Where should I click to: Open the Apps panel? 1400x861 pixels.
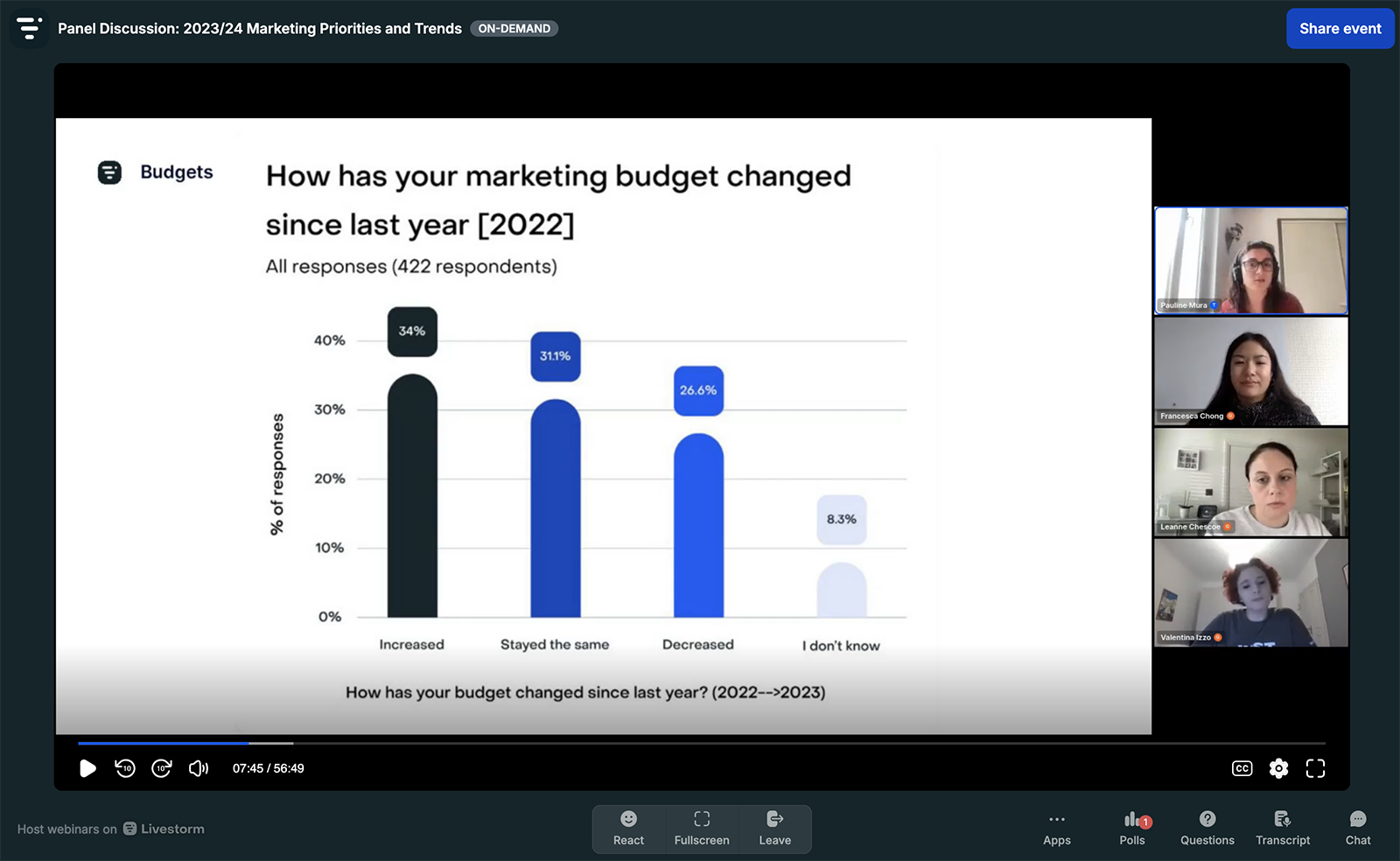(x=1057, y=829)
